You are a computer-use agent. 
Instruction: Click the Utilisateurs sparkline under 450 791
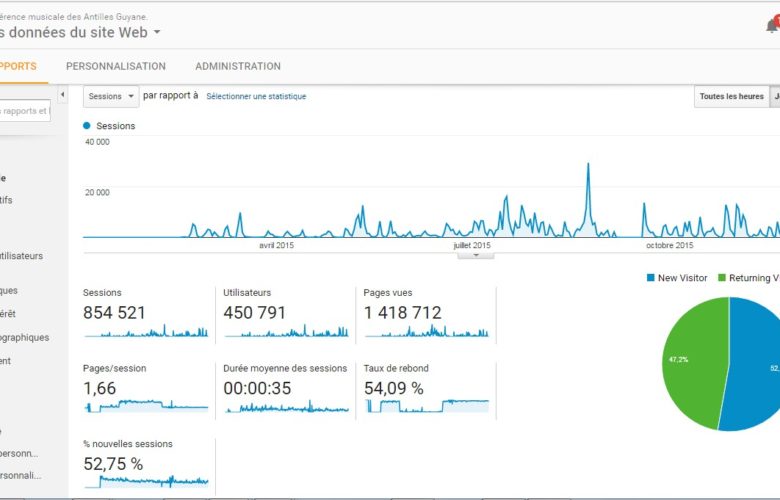pyautogui.click(x=286, y=331)
